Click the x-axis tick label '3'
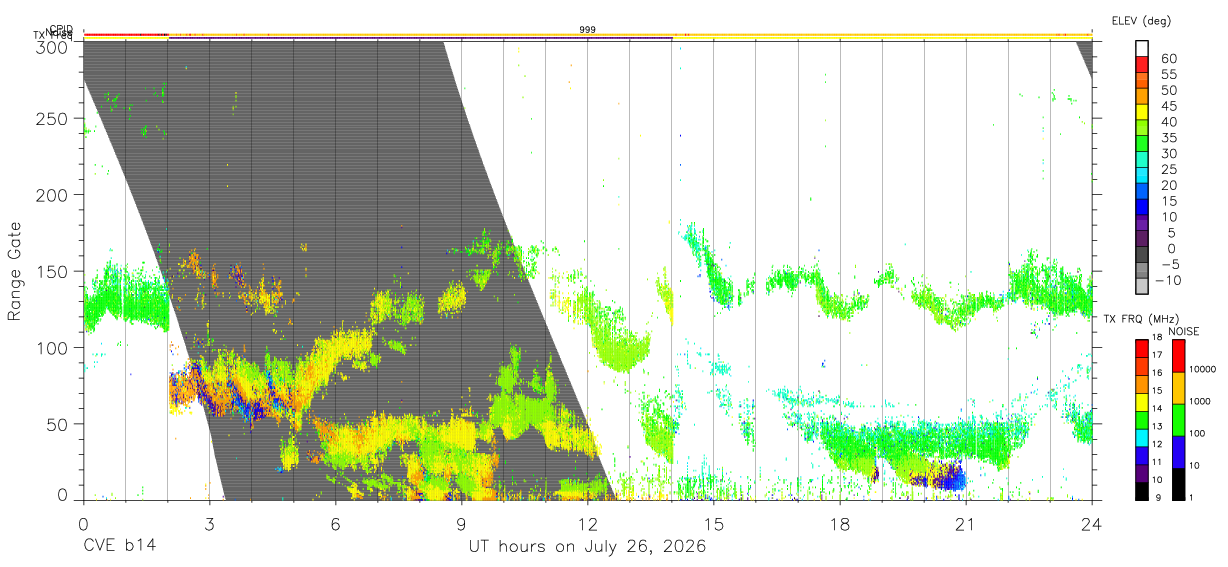The width and height of the screenshot is (1228, 567). pyautogui.click(x=209, y=524)
